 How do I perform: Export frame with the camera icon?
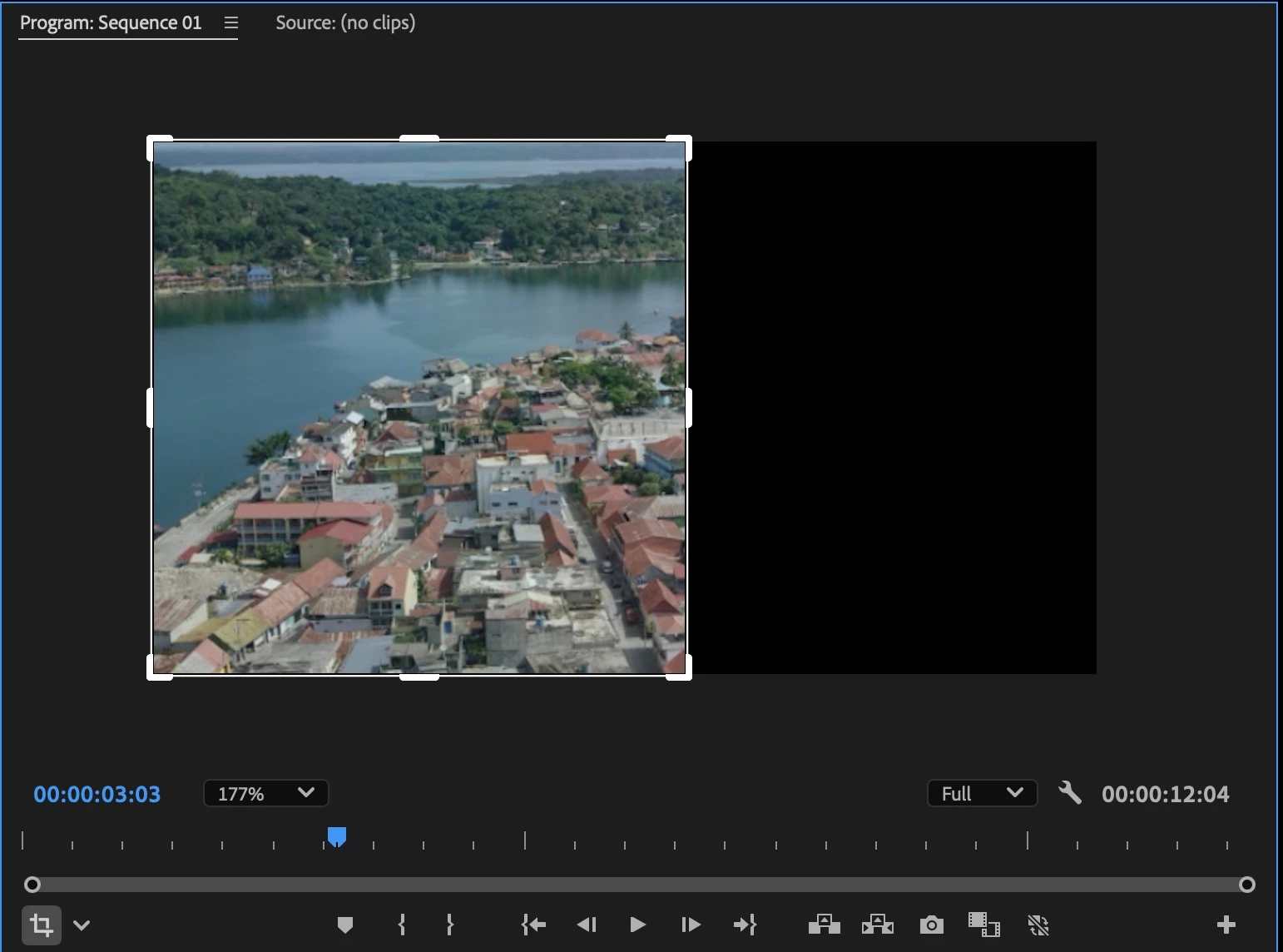(x=931, y=925)
